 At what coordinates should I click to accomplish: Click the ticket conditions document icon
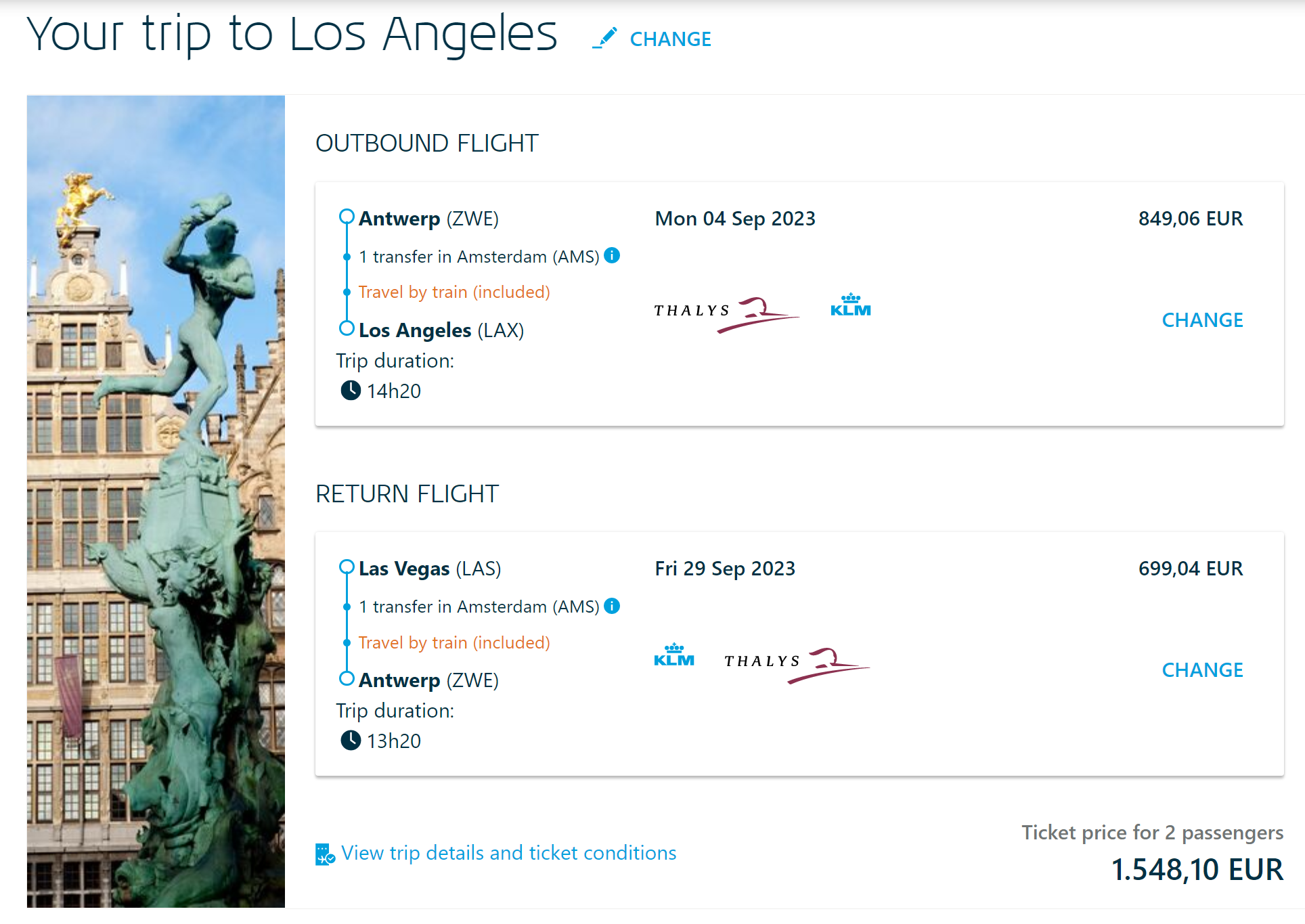(x=325, y=854)
